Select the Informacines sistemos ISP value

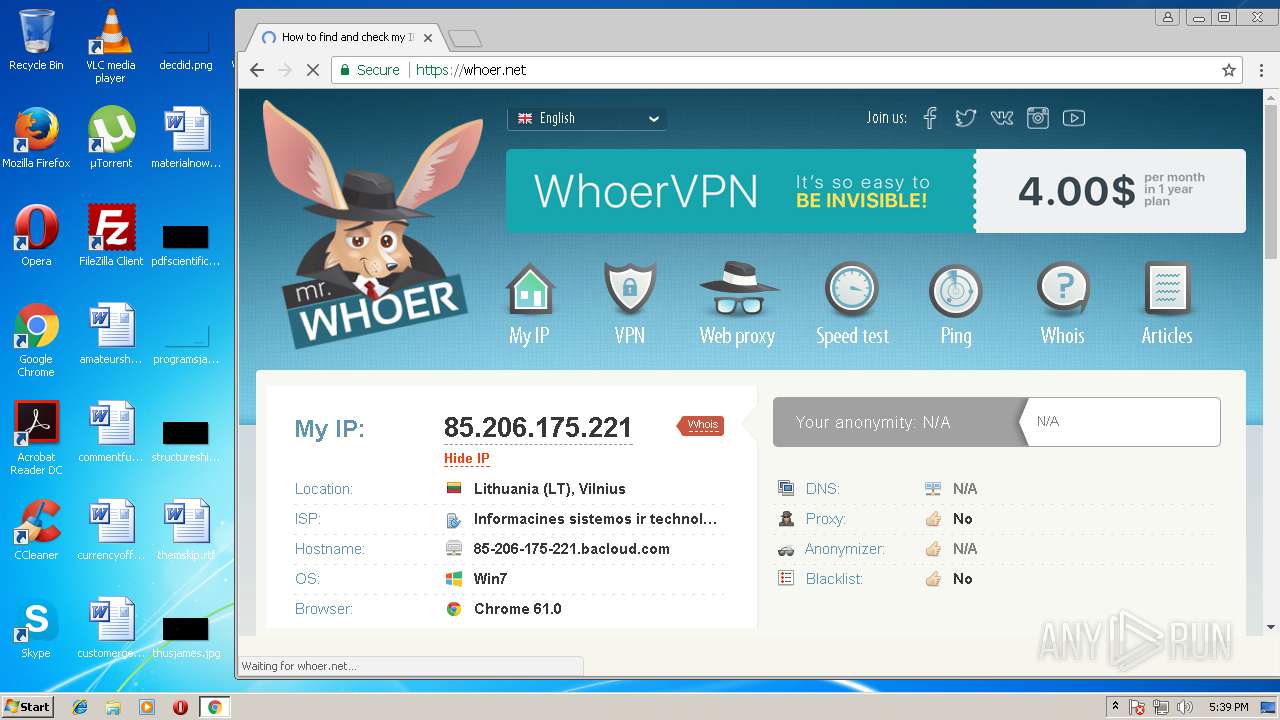(596, 519)
